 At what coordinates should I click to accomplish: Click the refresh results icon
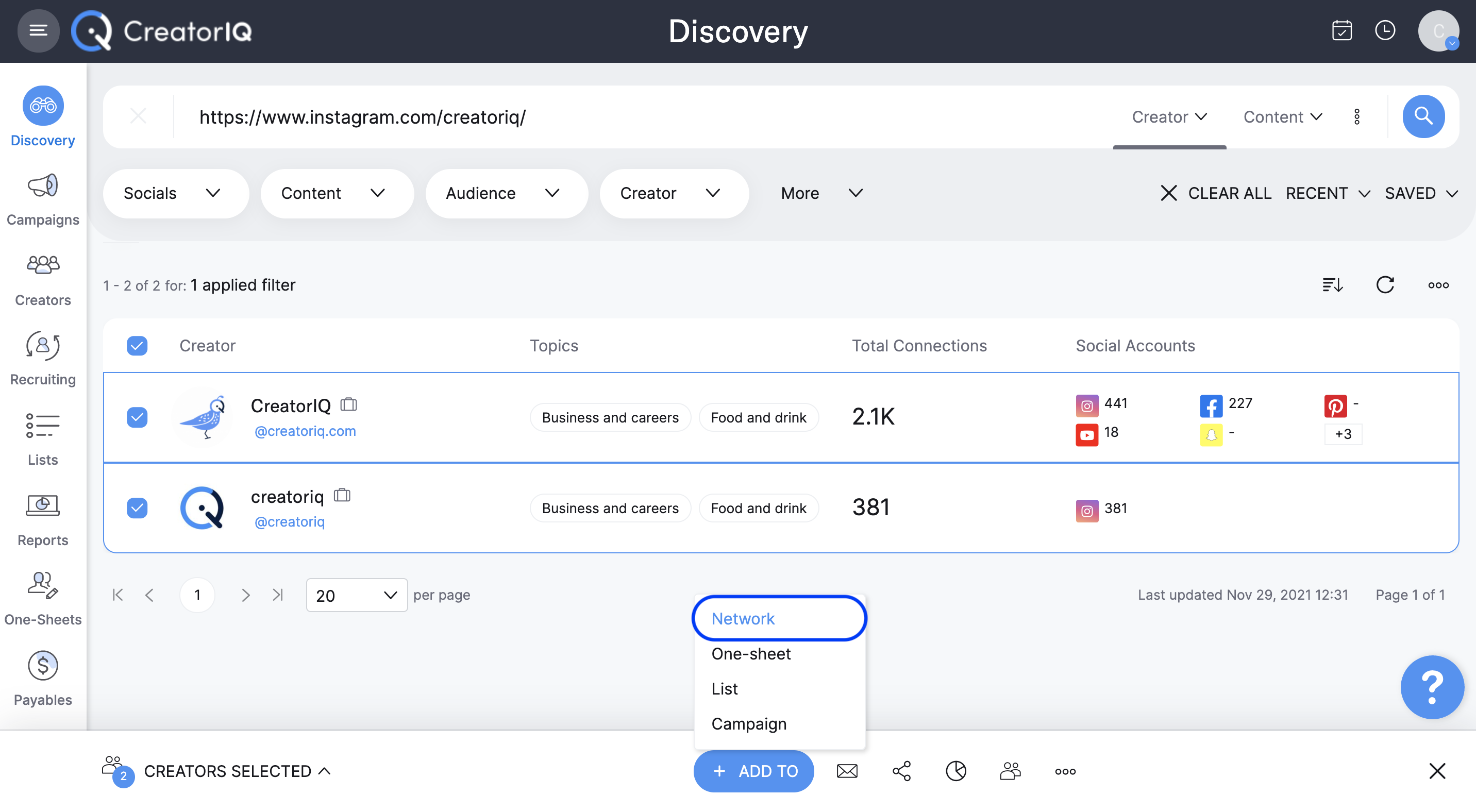pyautogui.click(x=1385, y=284)
